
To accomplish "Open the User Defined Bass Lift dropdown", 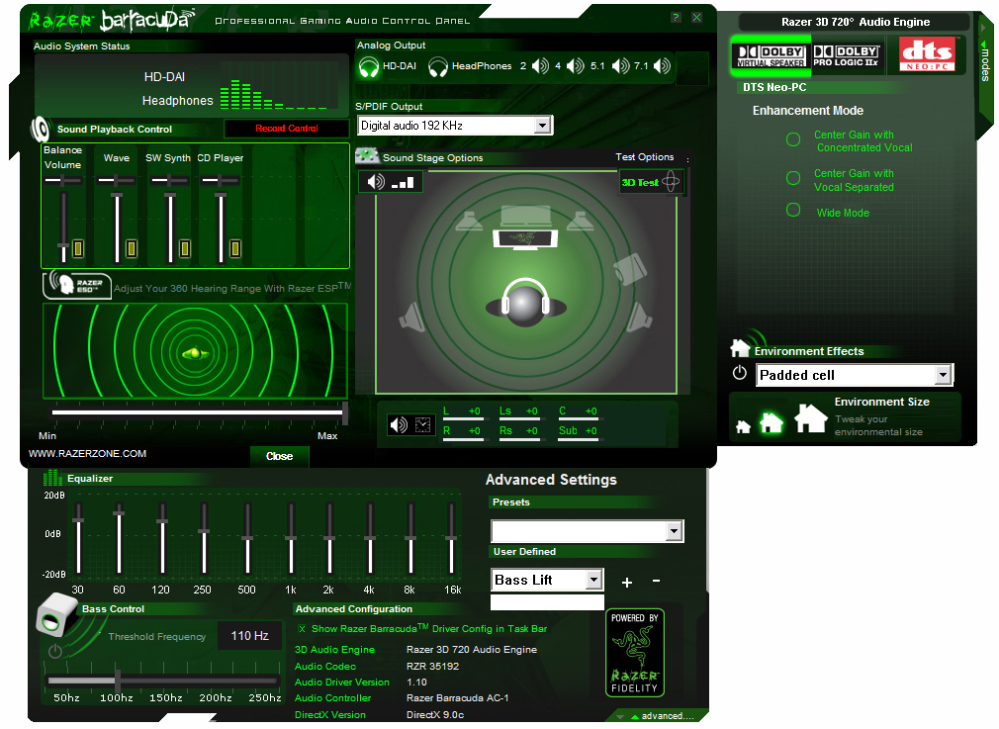I will pyautogui.click(x=594, y=580).
